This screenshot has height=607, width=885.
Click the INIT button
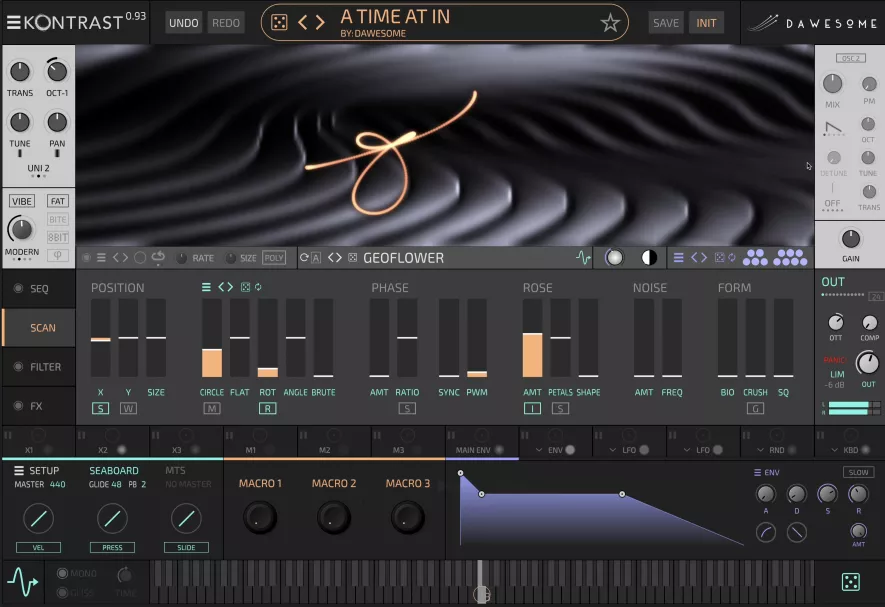point(706,22)
